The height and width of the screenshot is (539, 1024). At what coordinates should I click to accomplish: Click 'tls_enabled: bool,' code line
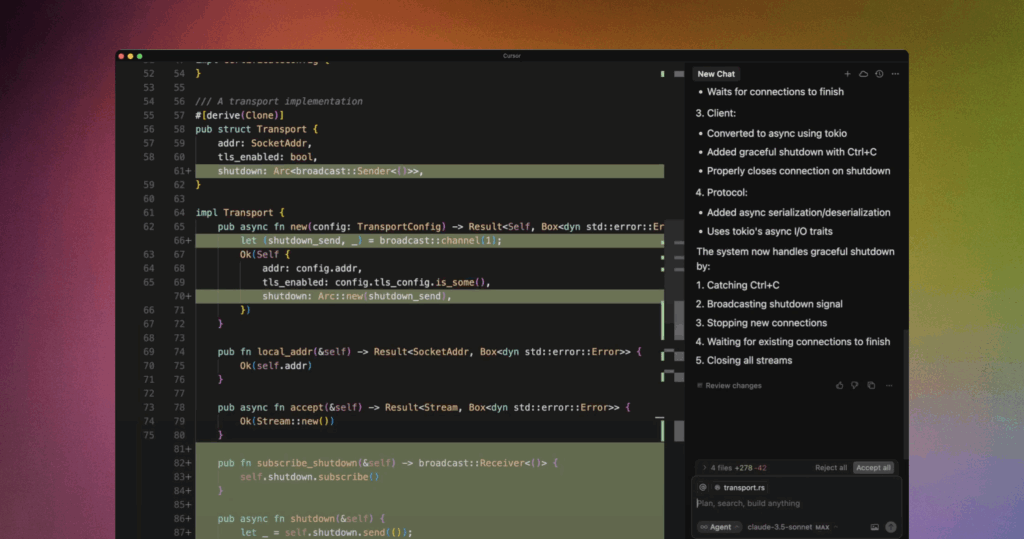tap(268, 157)
